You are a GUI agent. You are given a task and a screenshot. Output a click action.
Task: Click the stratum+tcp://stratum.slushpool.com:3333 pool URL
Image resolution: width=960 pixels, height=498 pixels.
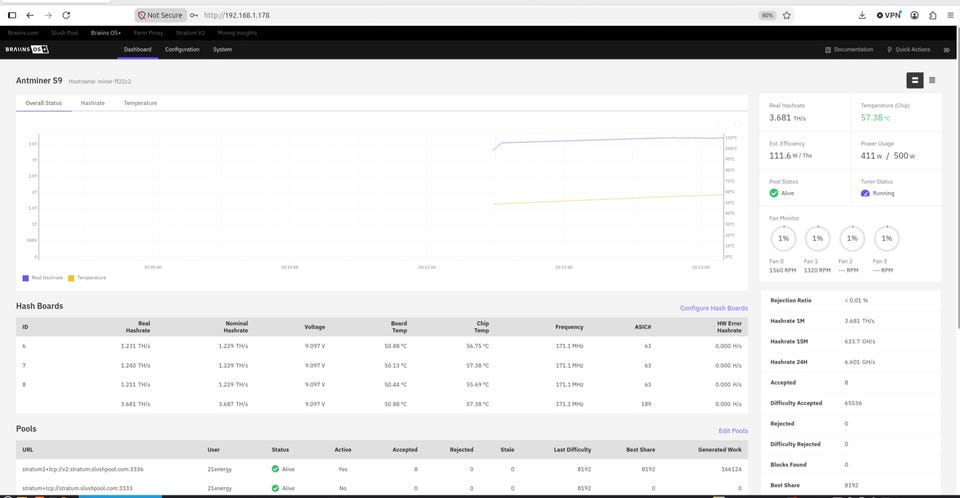(x=77, y=488)
